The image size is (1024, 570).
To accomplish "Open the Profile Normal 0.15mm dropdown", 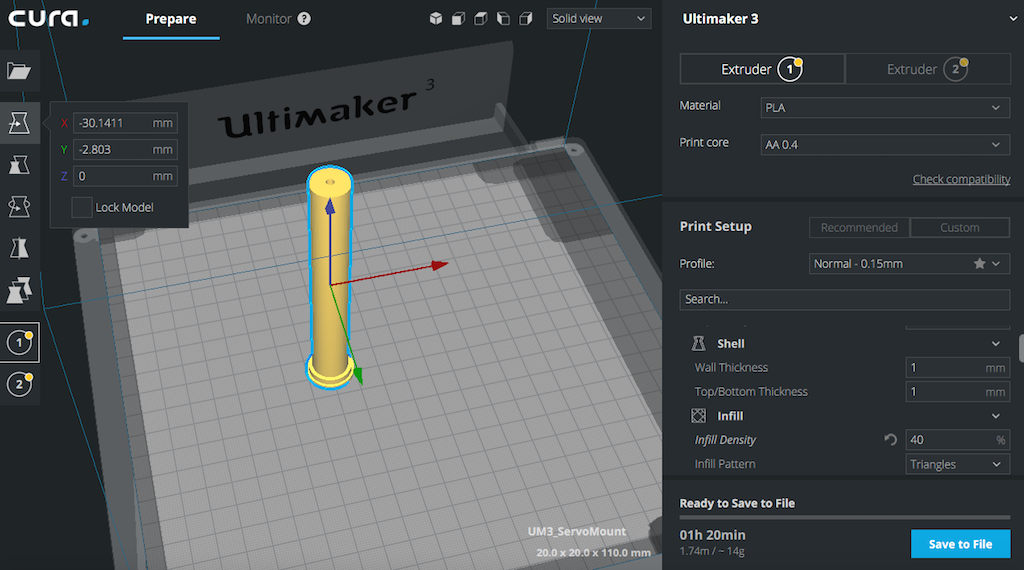I will coord(909,264).
